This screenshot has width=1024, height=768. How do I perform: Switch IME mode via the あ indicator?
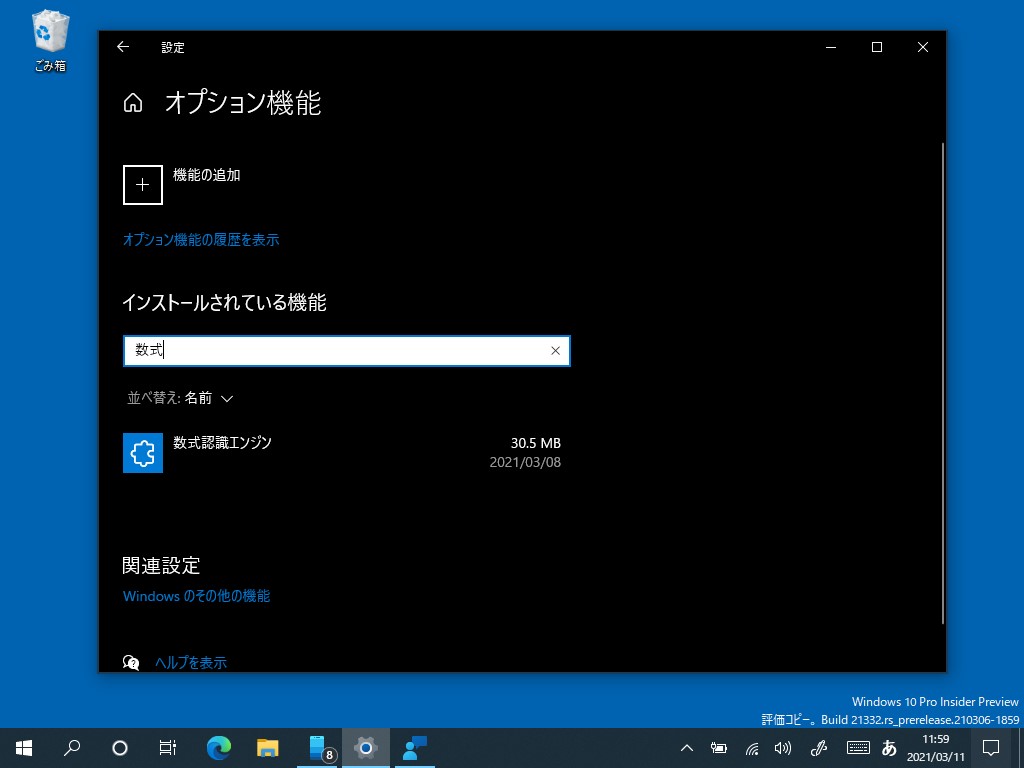(x=889, y=747)
